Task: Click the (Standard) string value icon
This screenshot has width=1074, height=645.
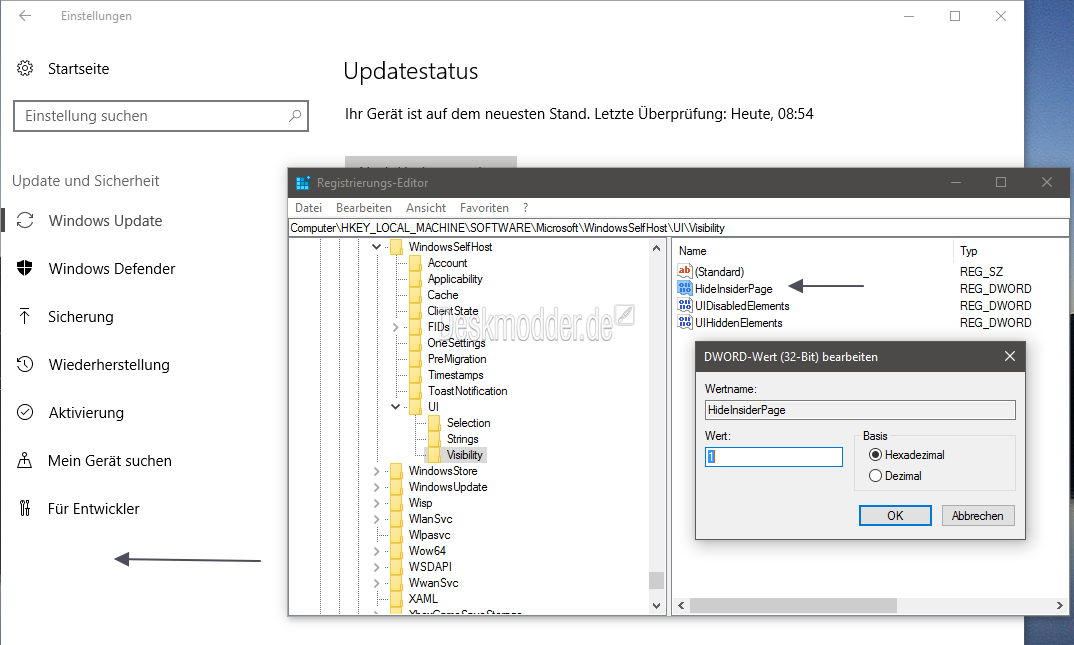Action: click(x=684, y=271)
